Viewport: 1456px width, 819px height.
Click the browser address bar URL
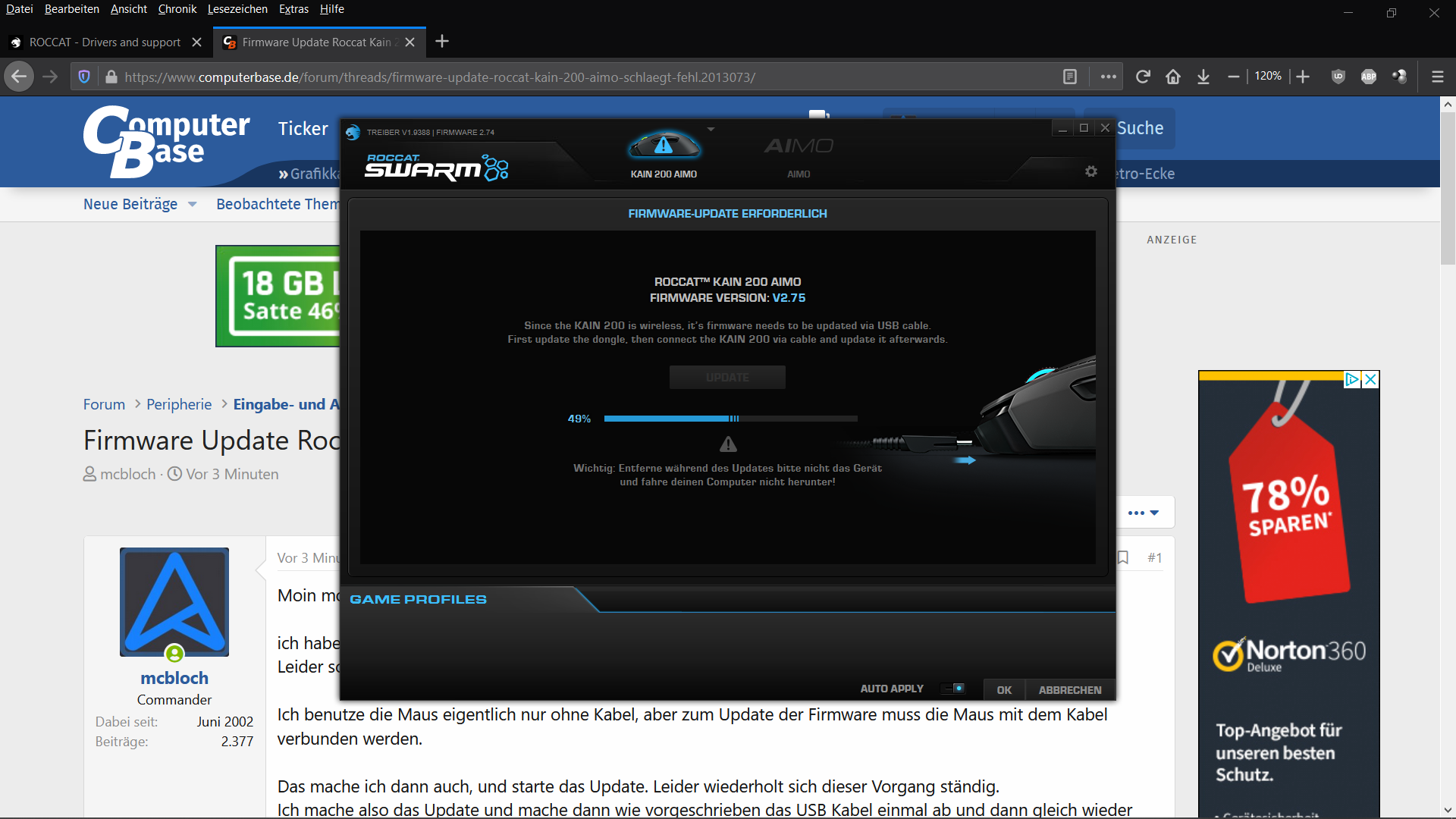pyautogui.click(x=440, y=77)
